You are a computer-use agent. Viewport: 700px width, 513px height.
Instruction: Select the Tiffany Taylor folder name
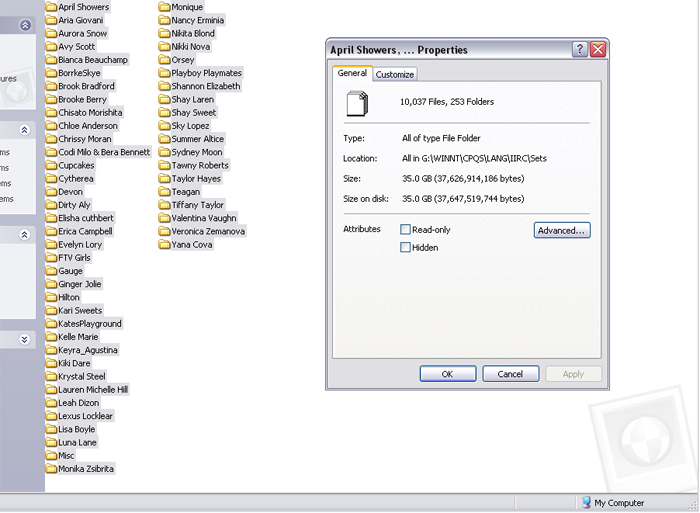coord(198,205)
